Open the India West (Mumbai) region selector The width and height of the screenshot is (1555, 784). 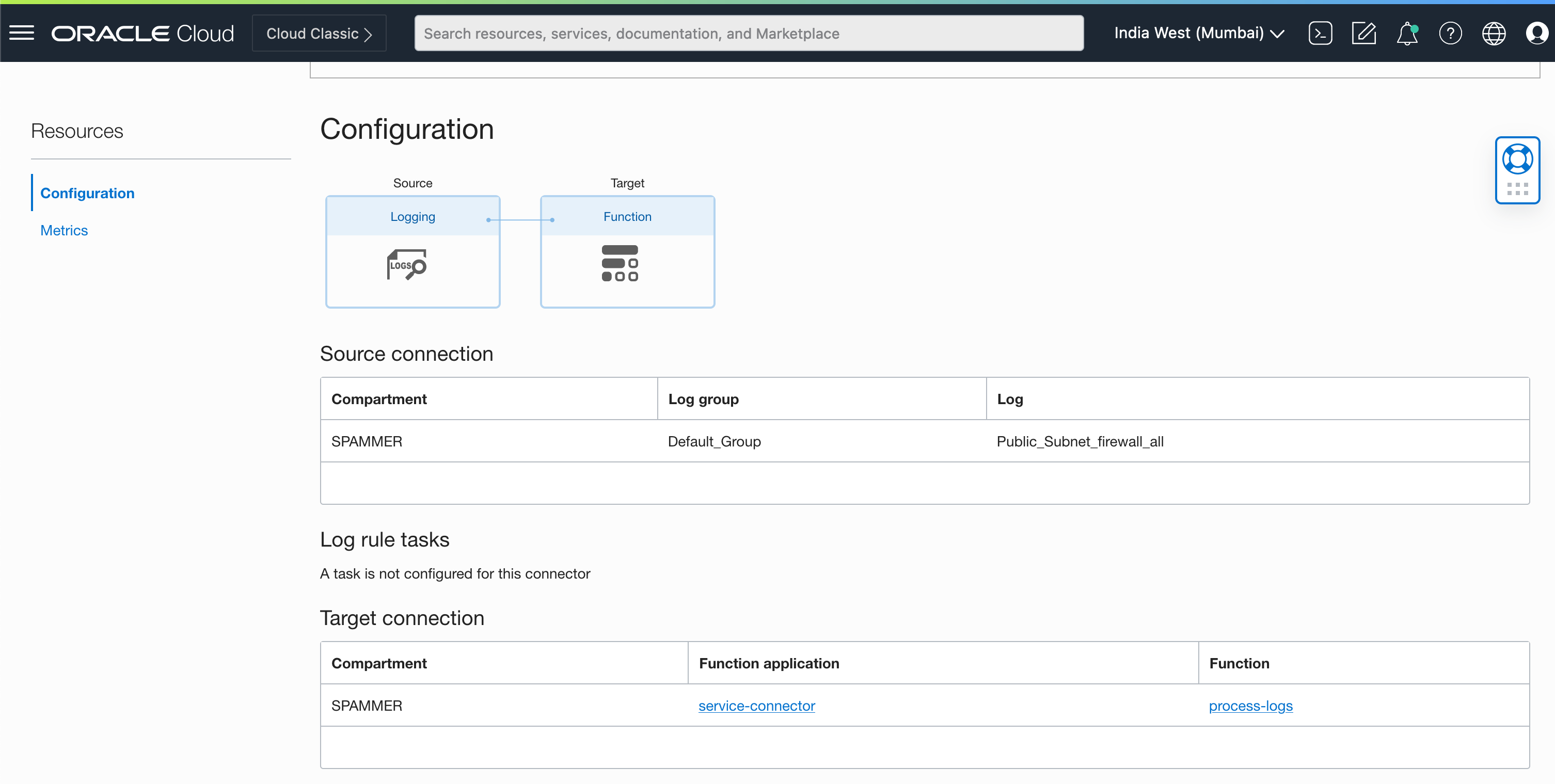[1198, 33]
